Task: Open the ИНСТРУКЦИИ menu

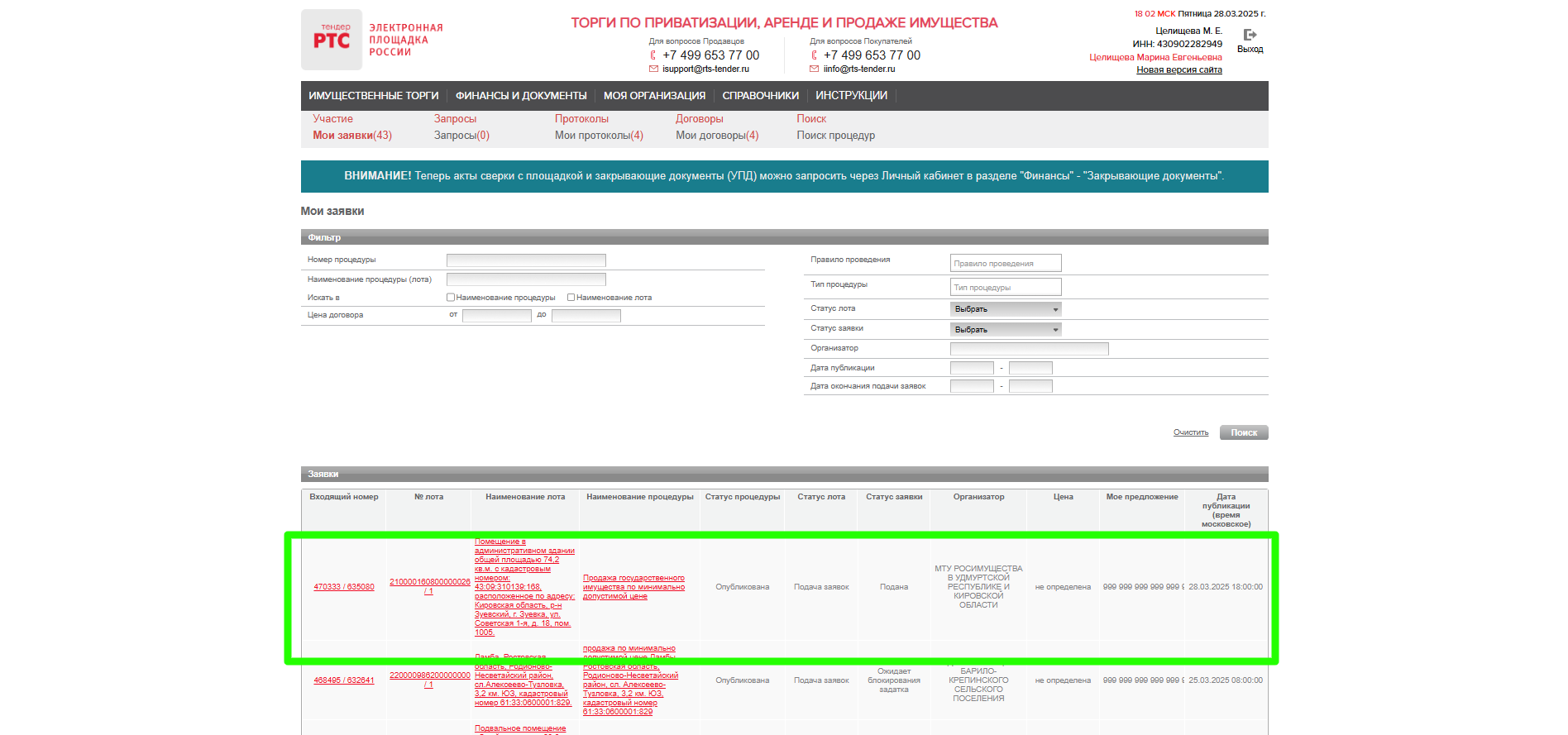Action: [851, 96]
